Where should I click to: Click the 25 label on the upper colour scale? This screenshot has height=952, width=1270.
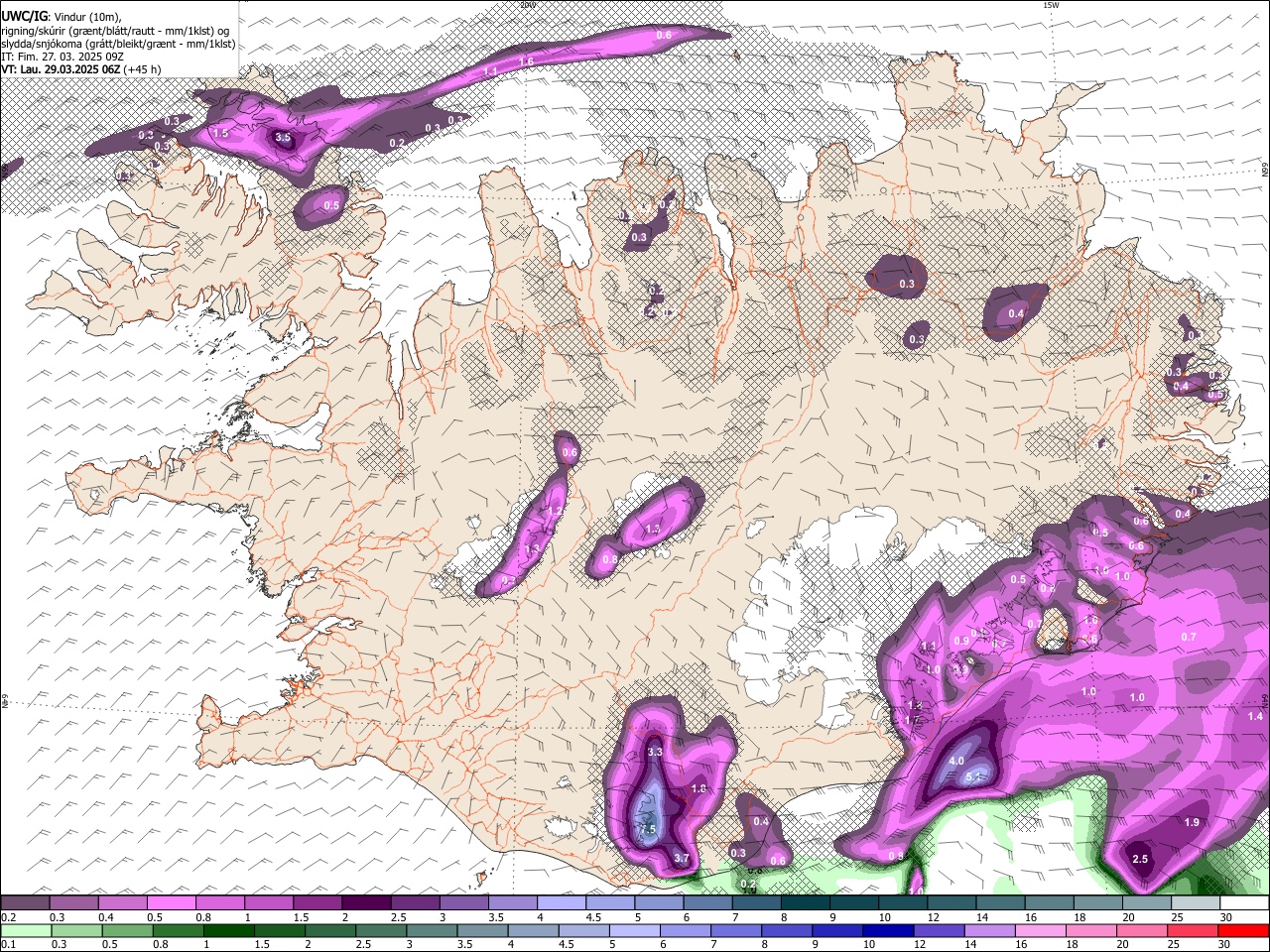[x=1178, y=917]
